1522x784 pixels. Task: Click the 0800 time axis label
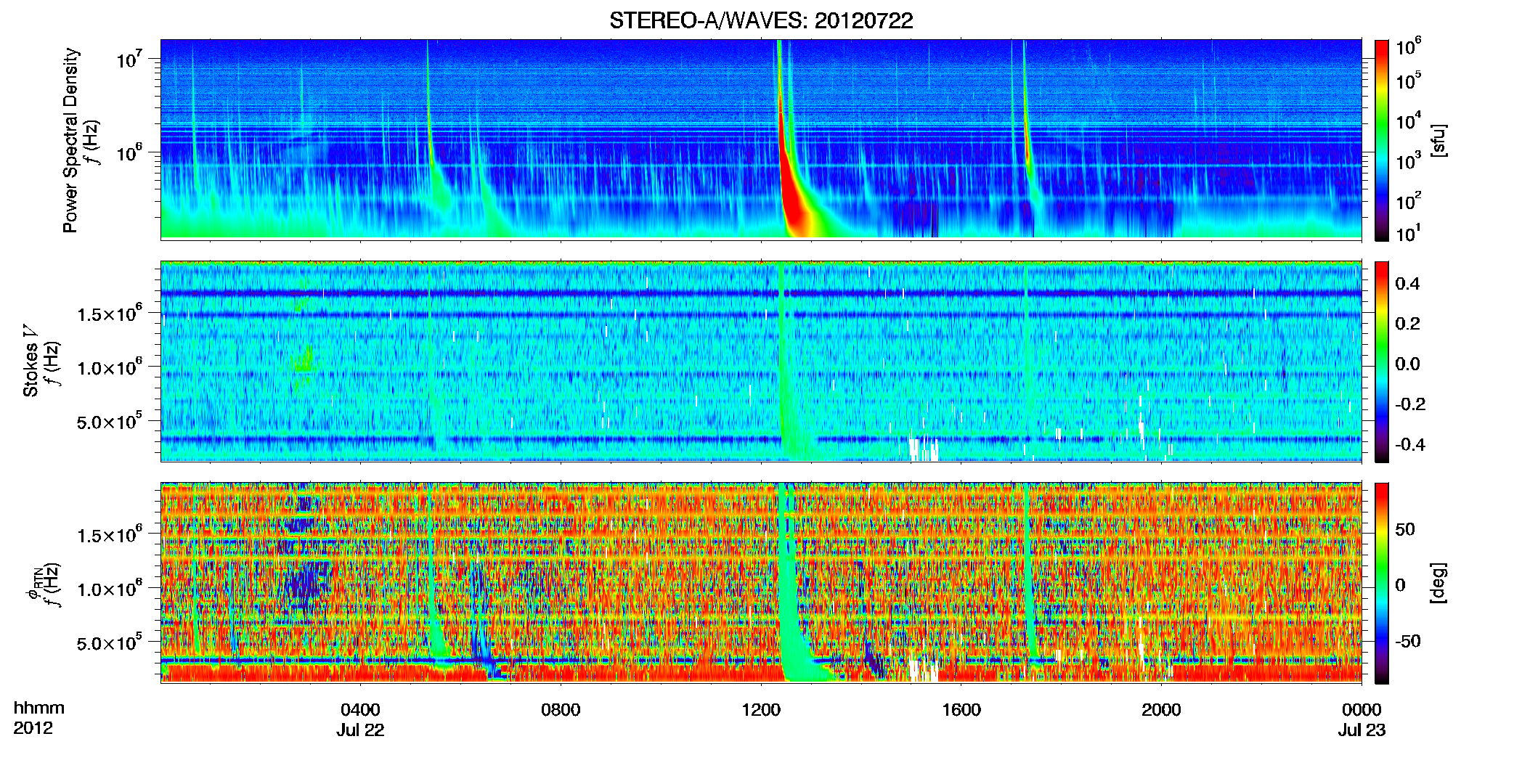click(x=561, y=709)
